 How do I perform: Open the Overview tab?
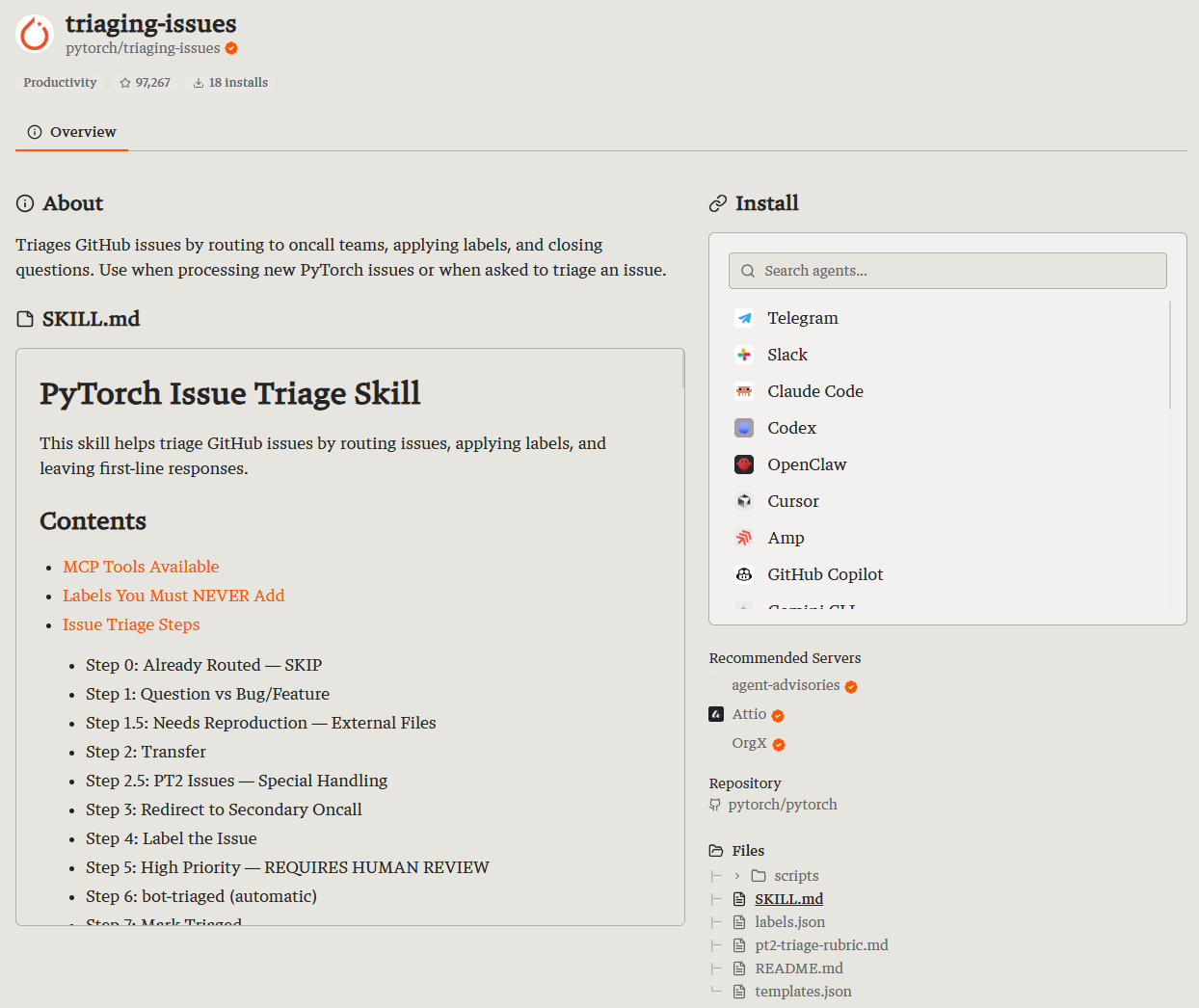[72, 132]
